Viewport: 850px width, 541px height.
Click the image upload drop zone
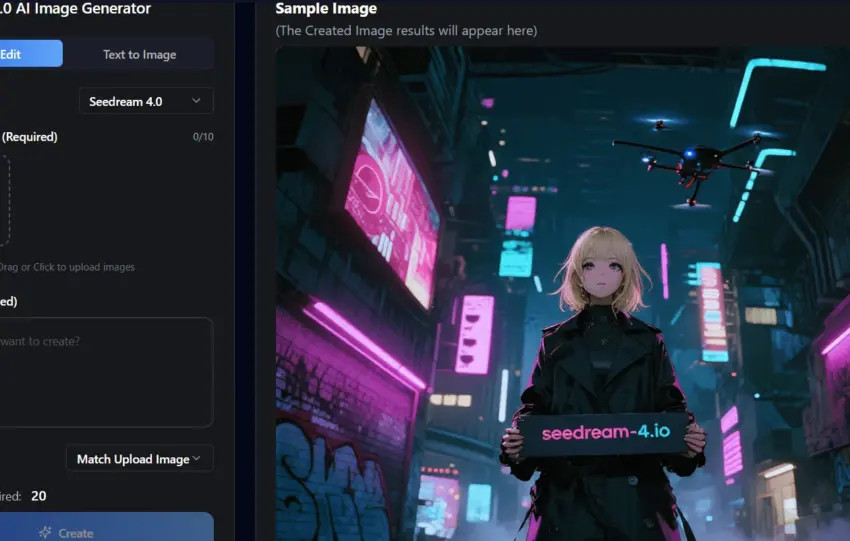pyautogui.click(x=4, y=201)
